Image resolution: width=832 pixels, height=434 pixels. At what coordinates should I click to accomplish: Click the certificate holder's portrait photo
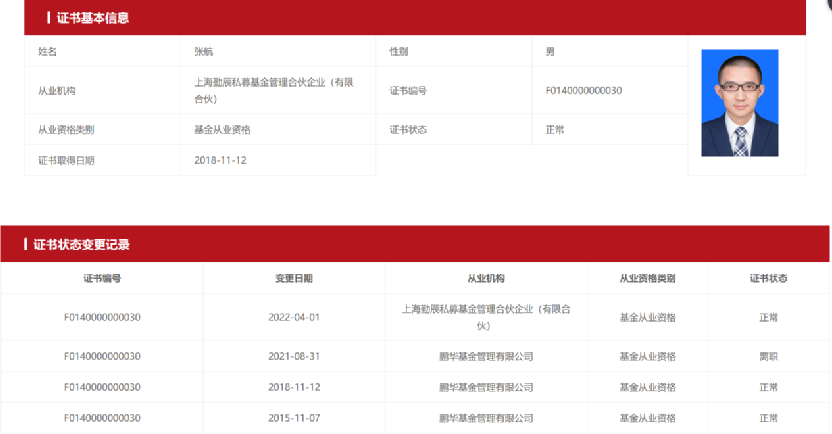(x=739, y=103)
